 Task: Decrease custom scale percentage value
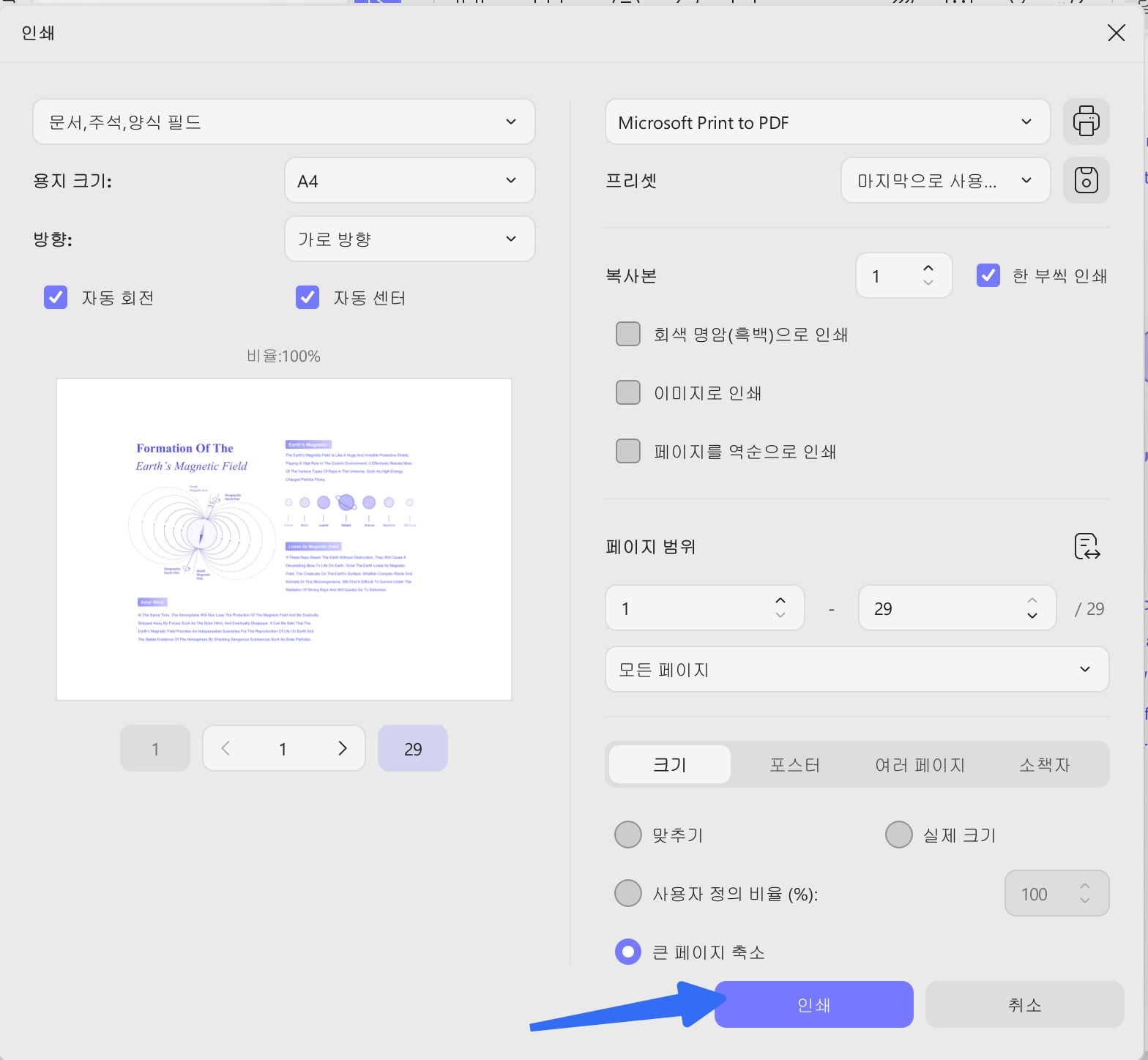pyautogui.click(x=1085, y=901)
